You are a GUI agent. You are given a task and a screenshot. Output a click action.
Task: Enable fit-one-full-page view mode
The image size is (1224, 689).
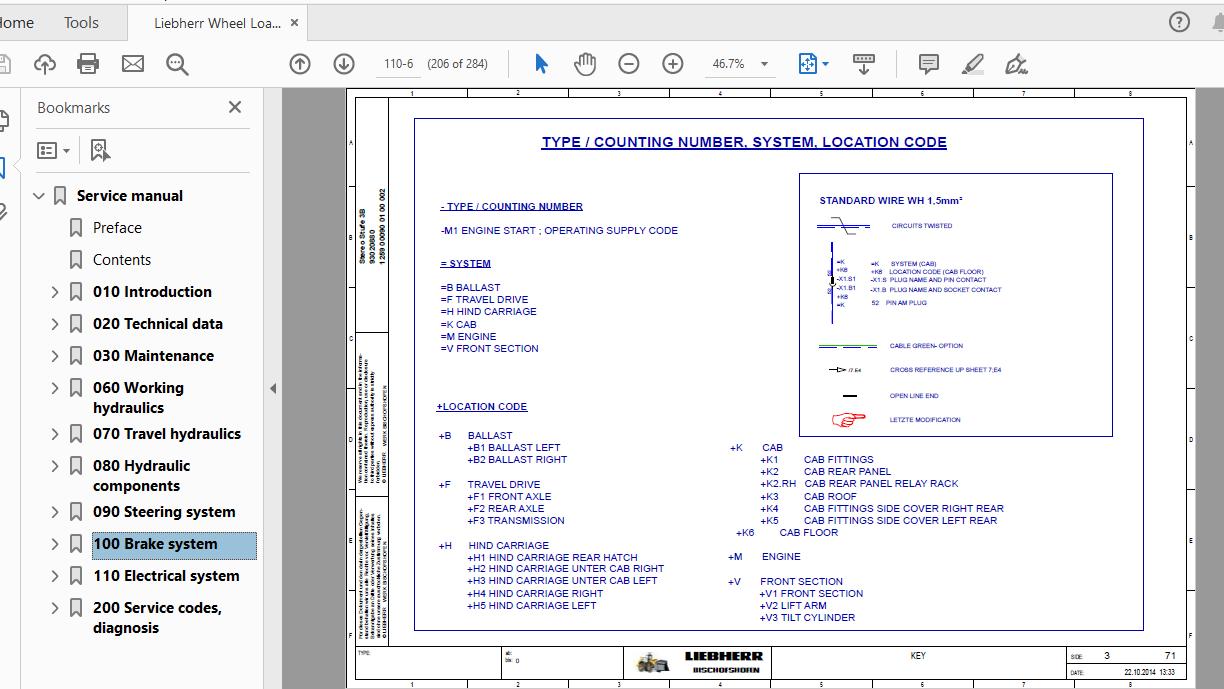point(806,63)
